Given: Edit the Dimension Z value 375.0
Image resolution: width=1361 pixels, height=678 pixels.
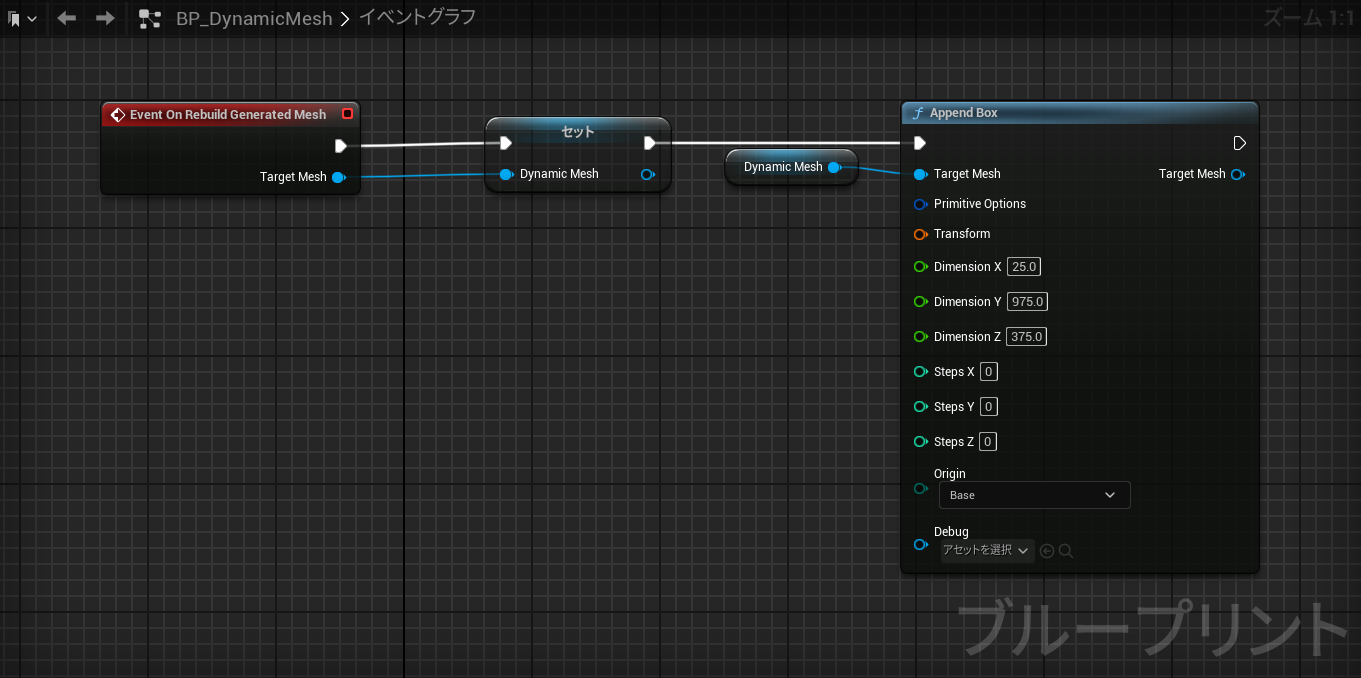Looking at the screenshot, I should pyautogui.click(x=1026, y=336).
